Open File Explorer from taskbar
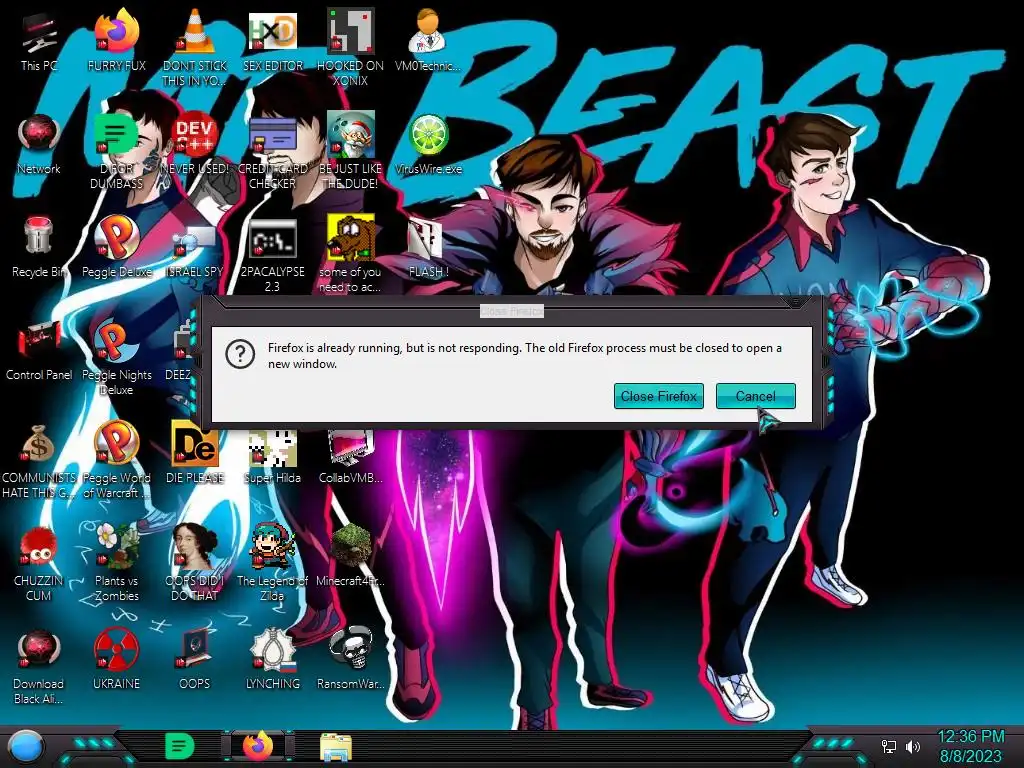 coord(336,746)
